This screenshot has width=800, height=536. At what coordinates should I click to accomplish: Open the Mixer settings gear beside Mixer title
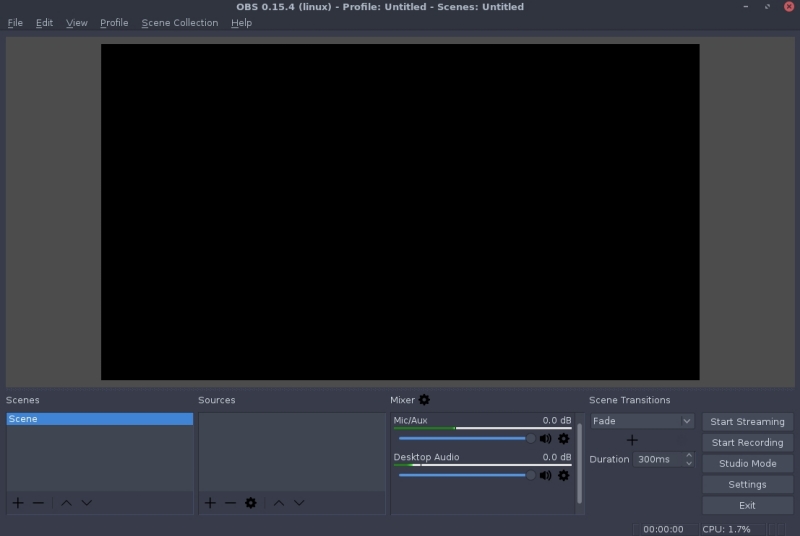coord(424,400)
